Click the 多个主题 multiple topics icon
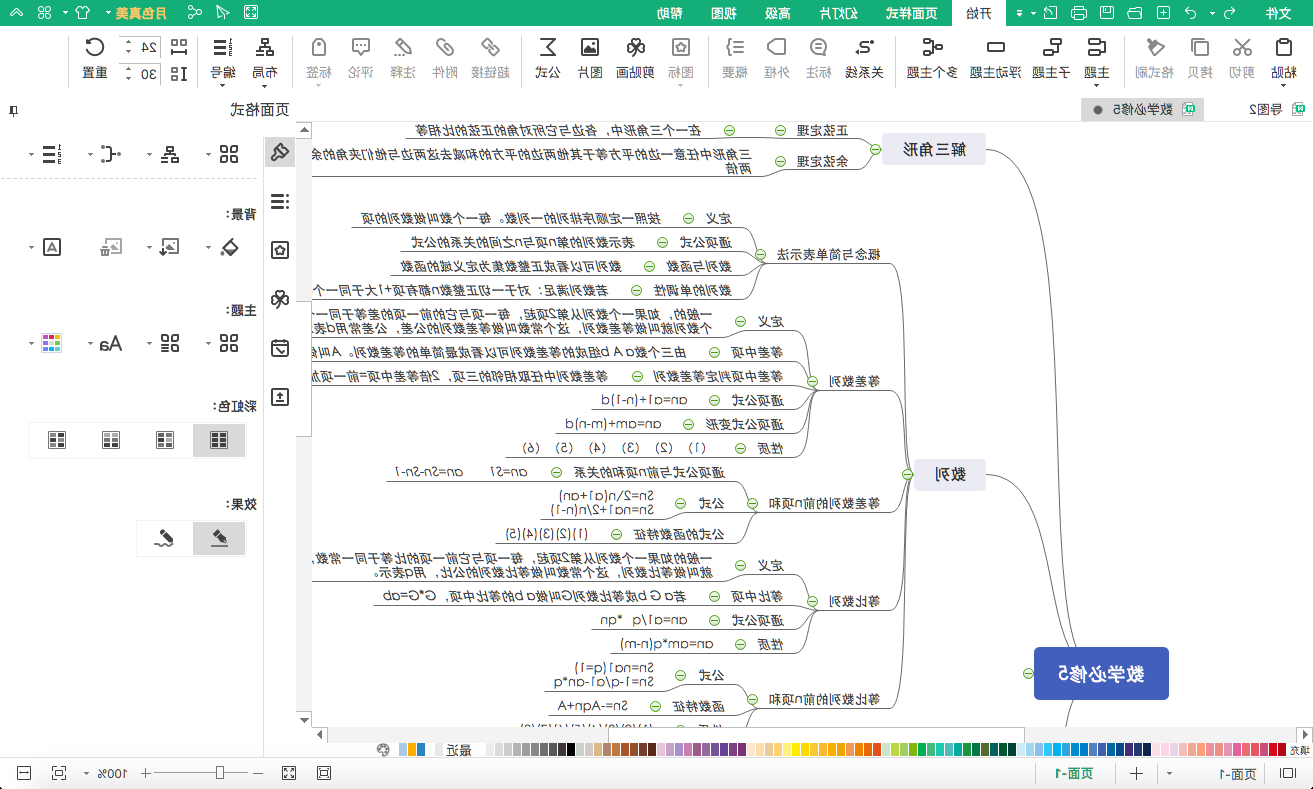 932,47
